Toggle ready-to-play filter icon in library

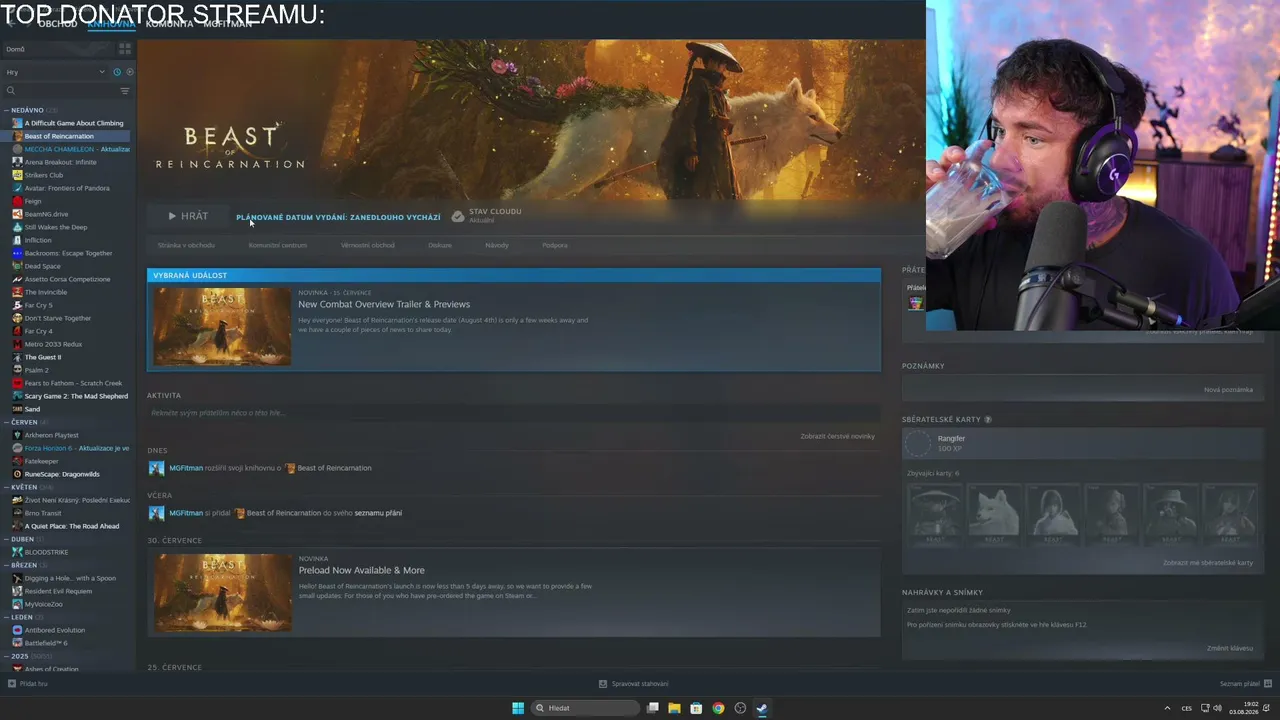129,72
